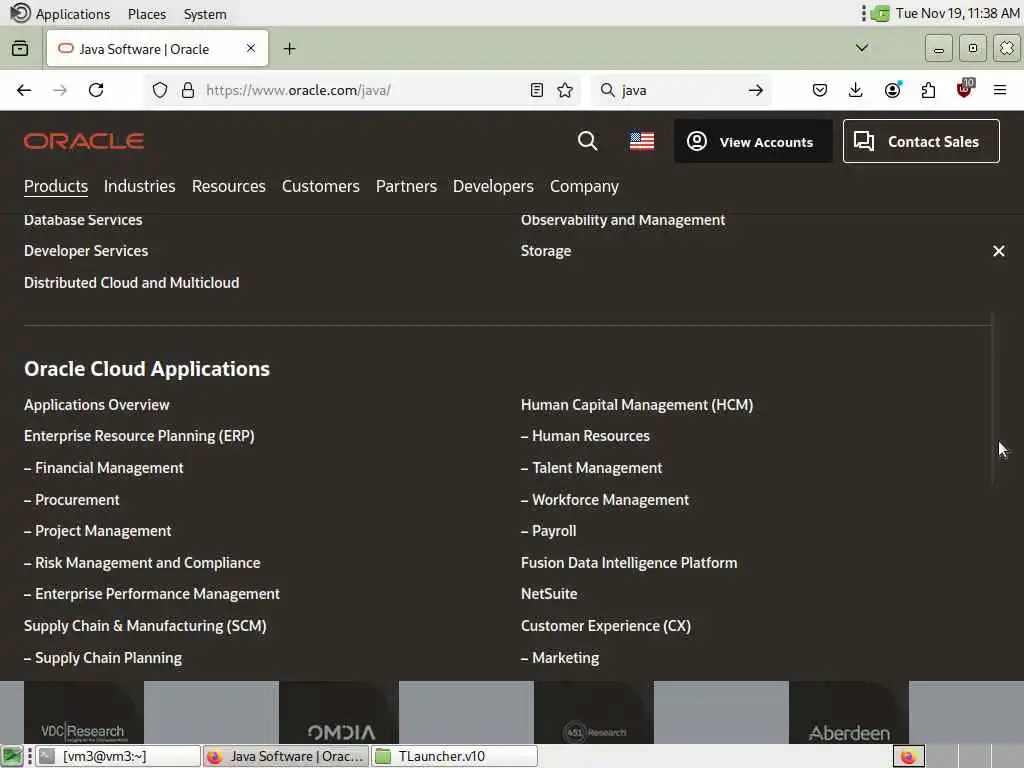Open the Company menu
Image resolution: width=1024 pixels, height=768 pixels.
pyautogui.click(x=584, y=186)
